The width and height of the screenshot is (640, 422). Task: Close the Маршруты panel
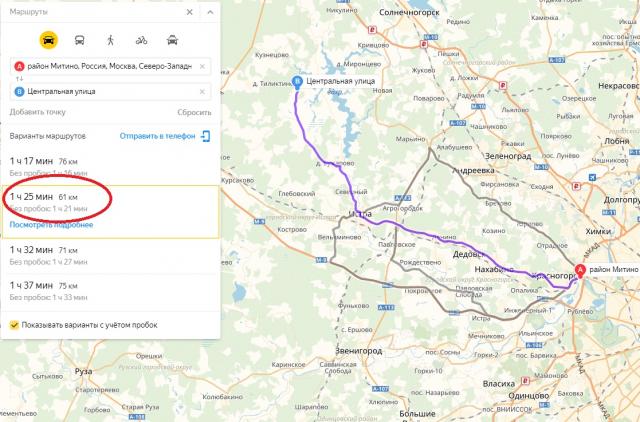click(x=189, y=12)
